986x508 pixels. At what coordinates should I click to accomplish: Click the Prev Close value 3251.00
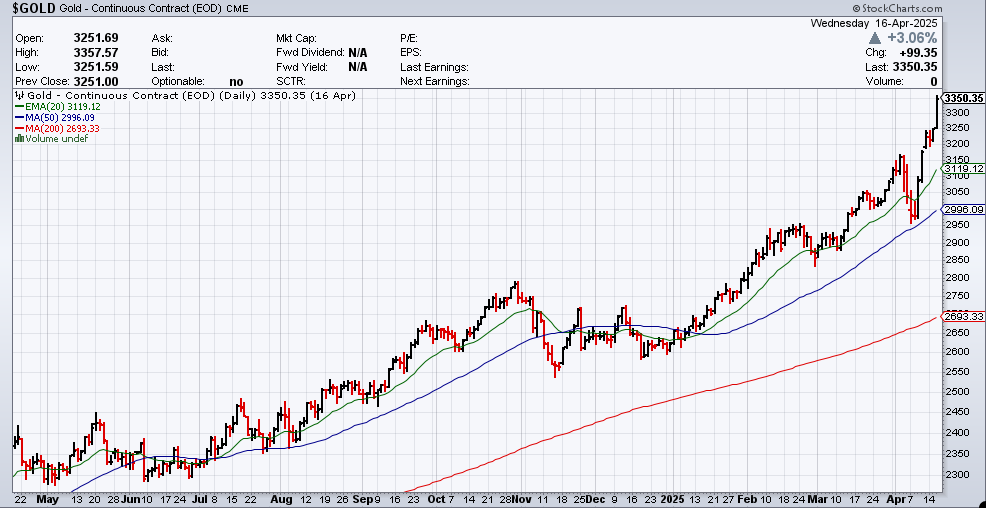point(96,81)
